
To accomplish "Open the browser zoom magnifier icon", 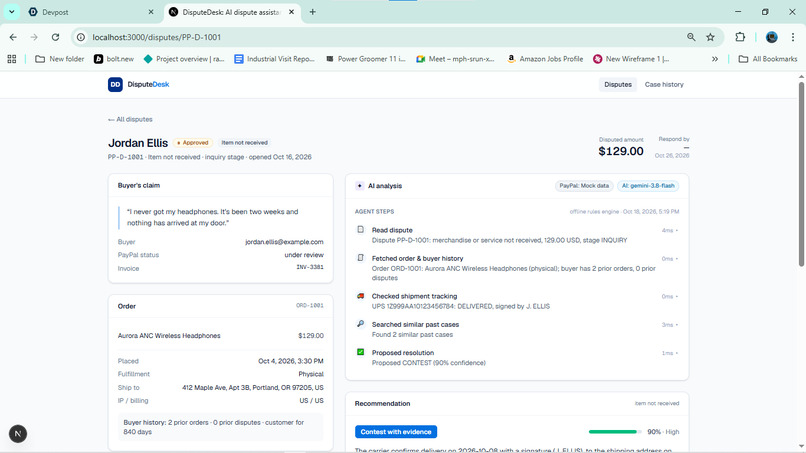I will (x=691, y=37).
